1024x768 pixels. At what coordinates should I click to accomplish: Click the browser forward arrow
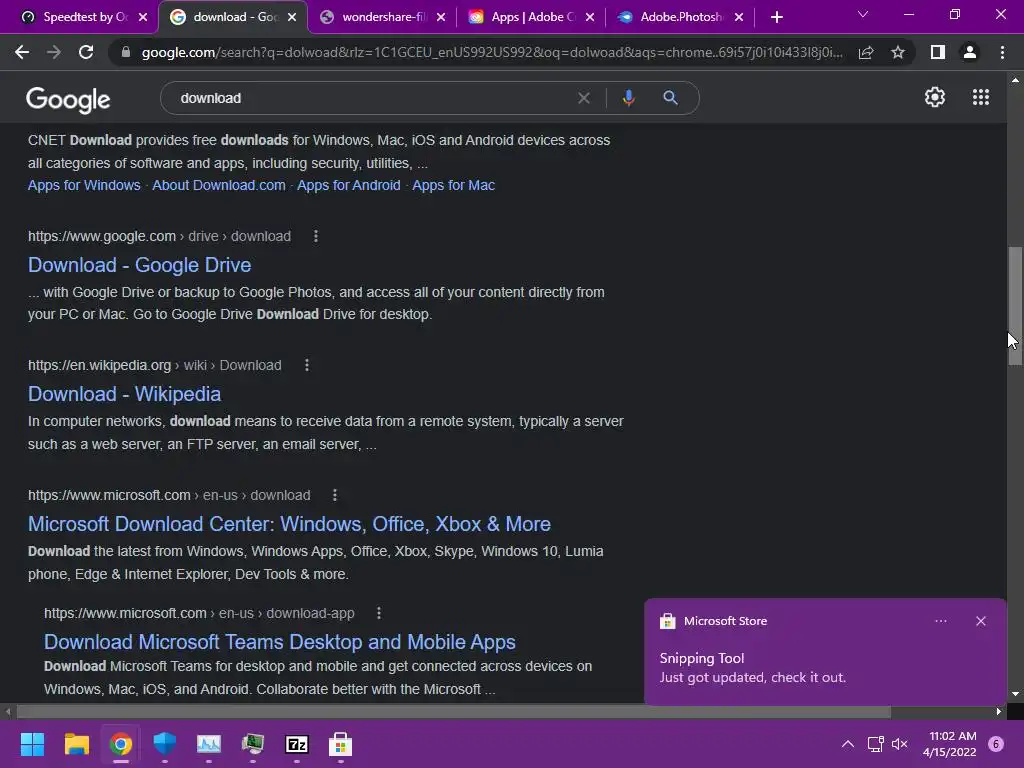54,52
